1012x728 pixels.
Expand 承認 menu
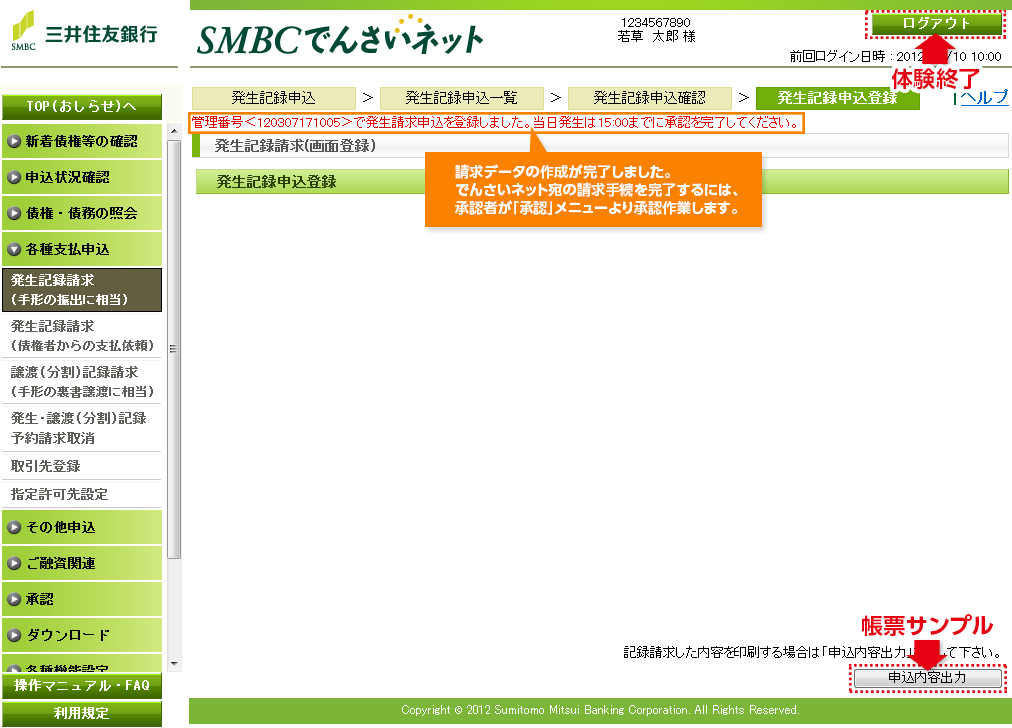[82, 600]
